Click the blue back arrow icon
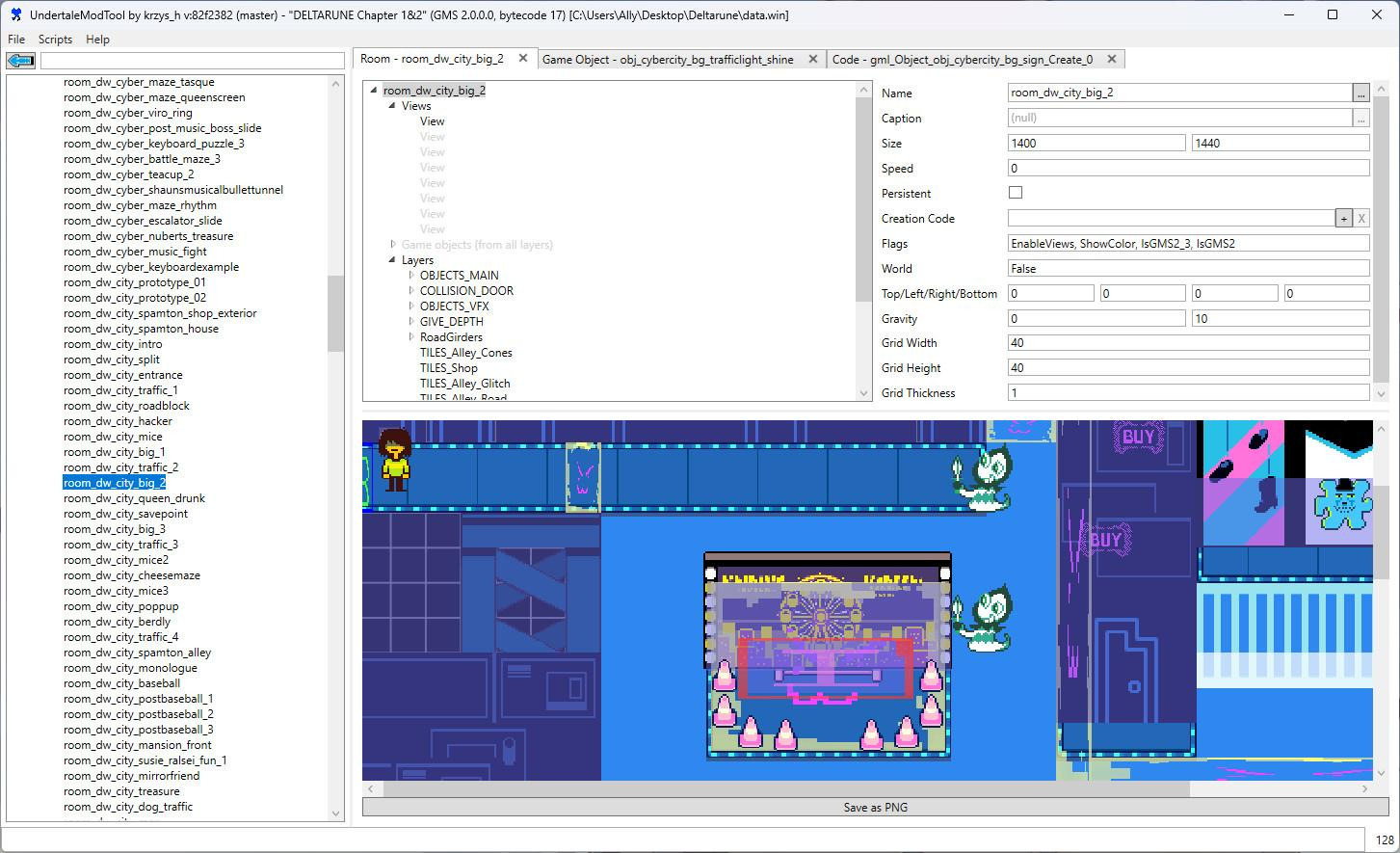Screen dimensions: 1400x853 click(x=21, y=61)
